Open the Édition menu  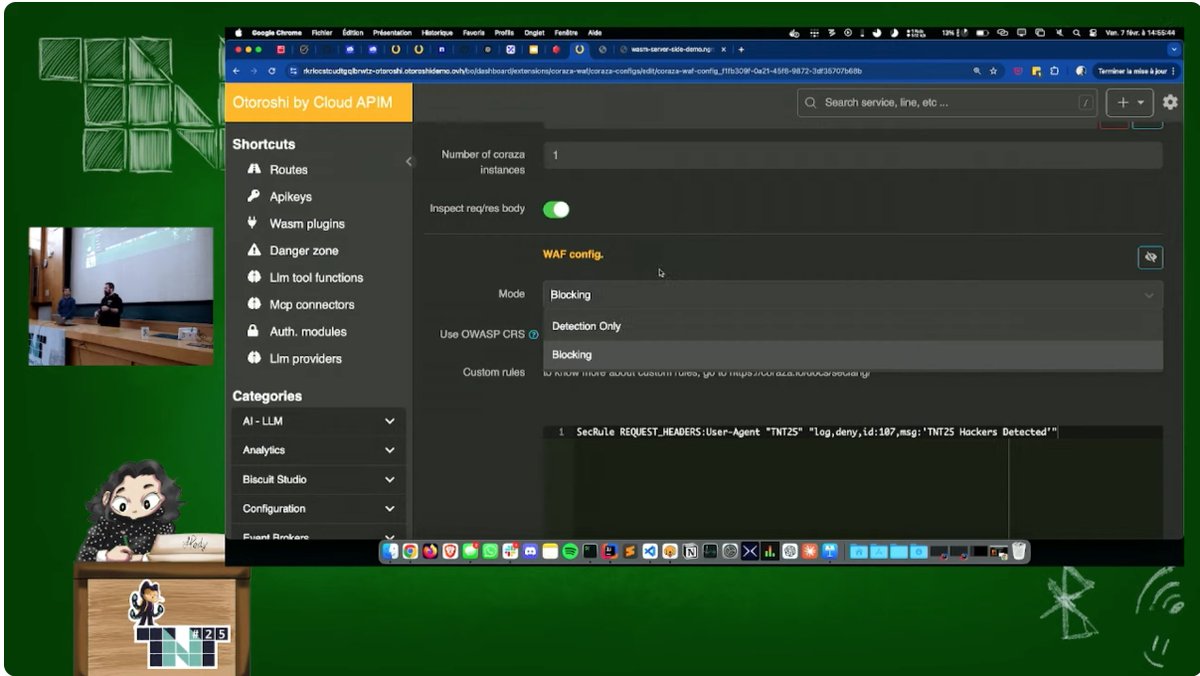point(353,32)
